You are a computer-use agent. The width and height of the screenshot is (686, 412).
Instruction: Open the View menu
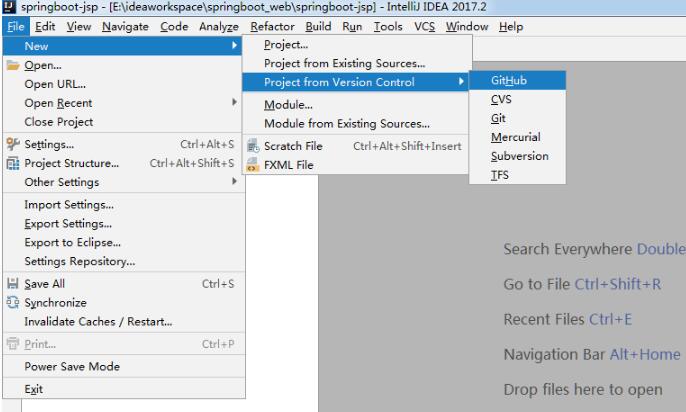(x=79, y=27)
